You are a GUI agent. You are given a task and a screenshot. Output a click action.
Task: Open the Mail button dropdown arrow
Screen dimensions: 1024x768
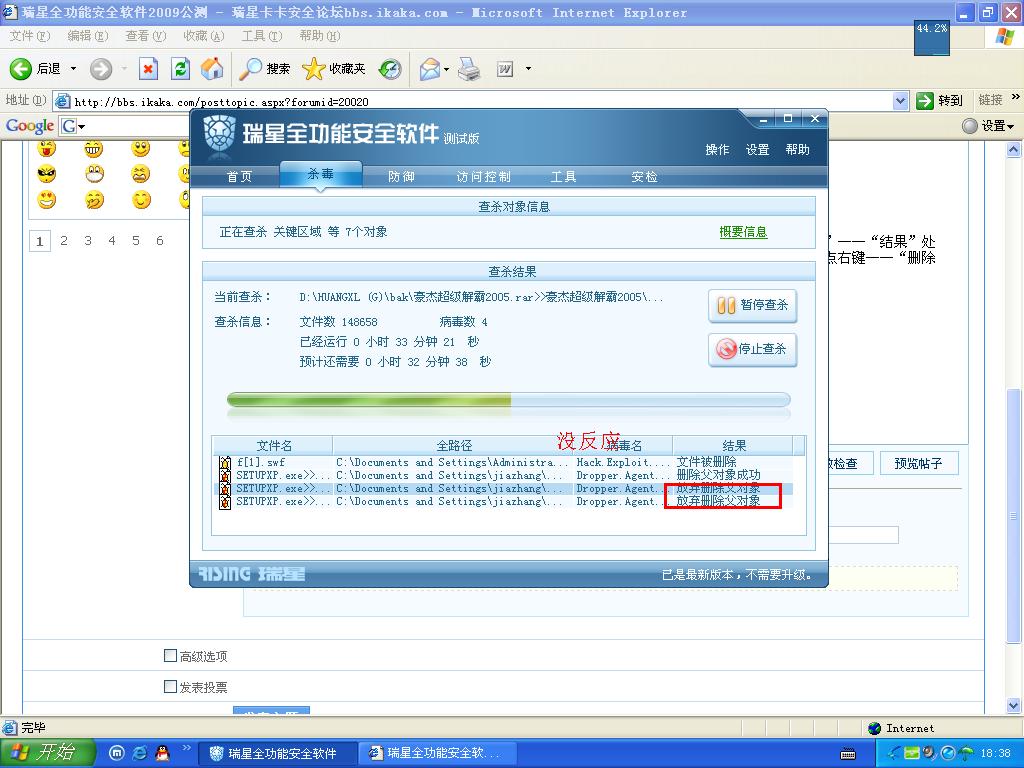pos(446,69)
